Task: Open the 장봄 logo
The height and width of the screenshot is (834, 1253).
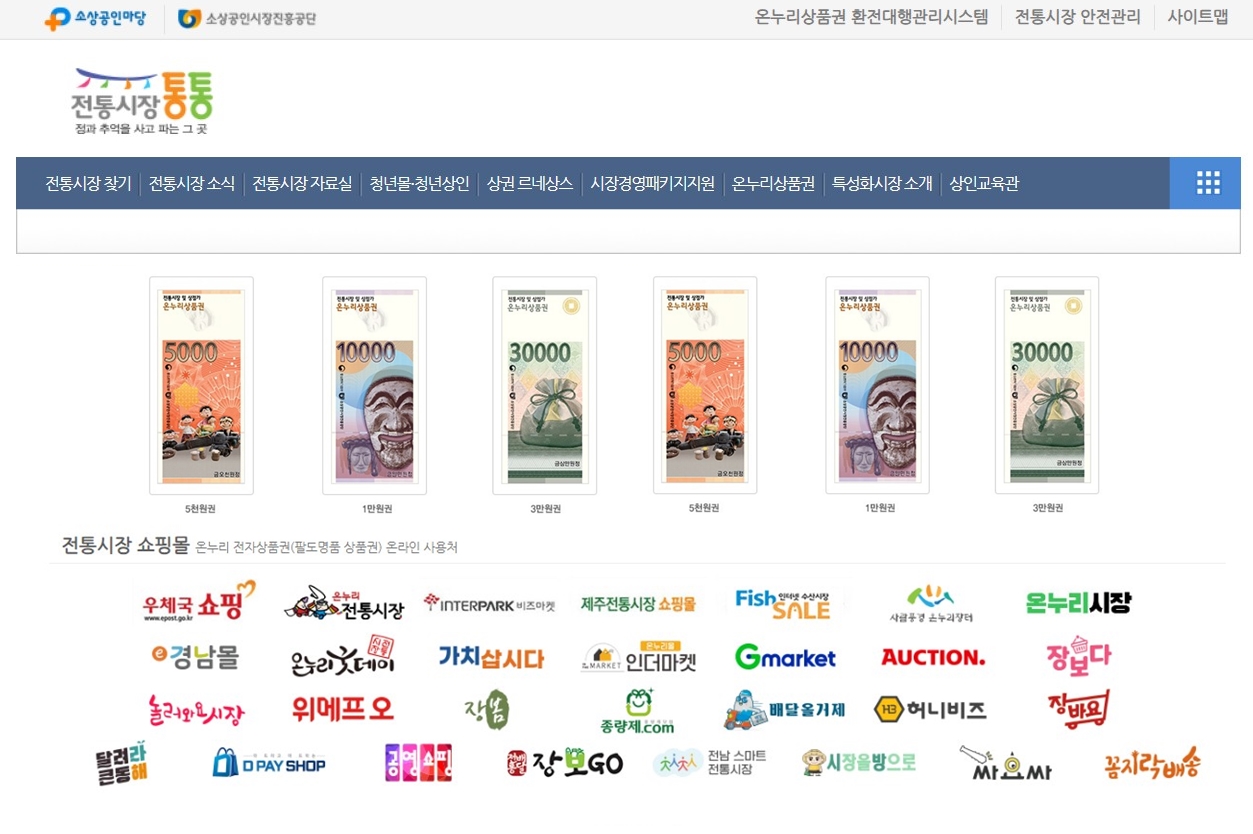Action: (x=487, y=709)
